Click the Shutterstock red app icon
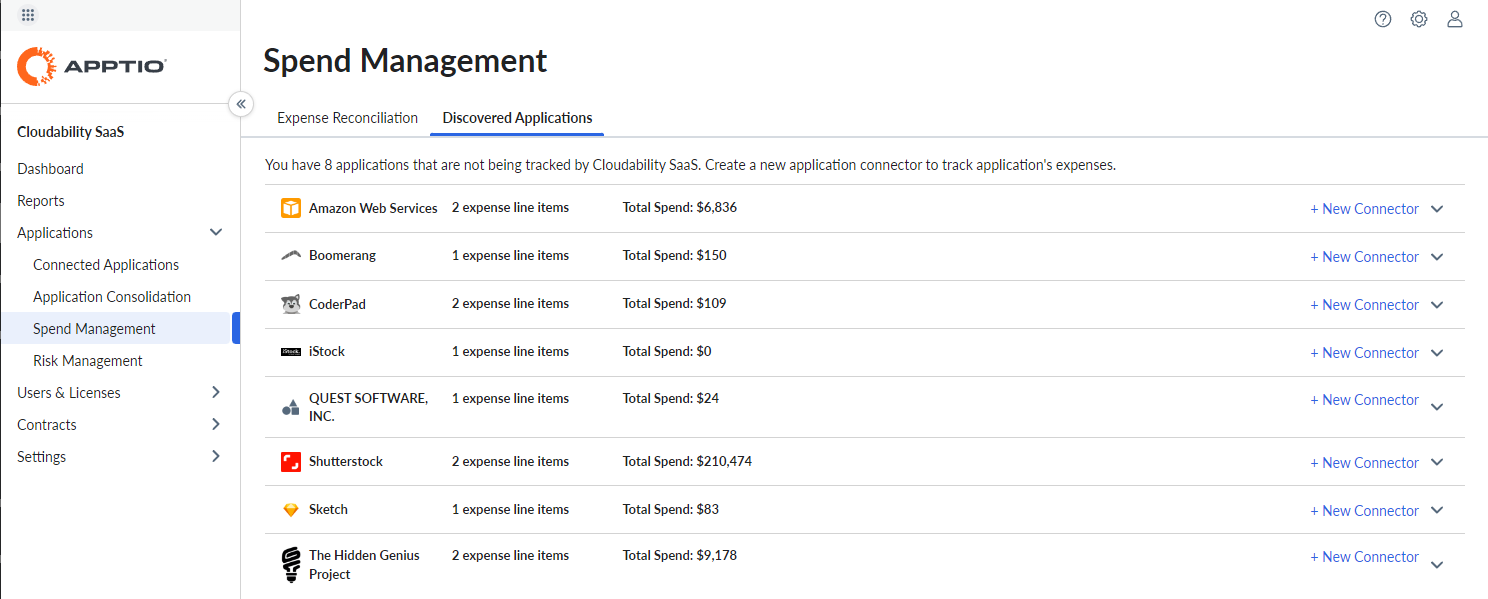Screen dimensions: 1488x599 click(290, 461)
